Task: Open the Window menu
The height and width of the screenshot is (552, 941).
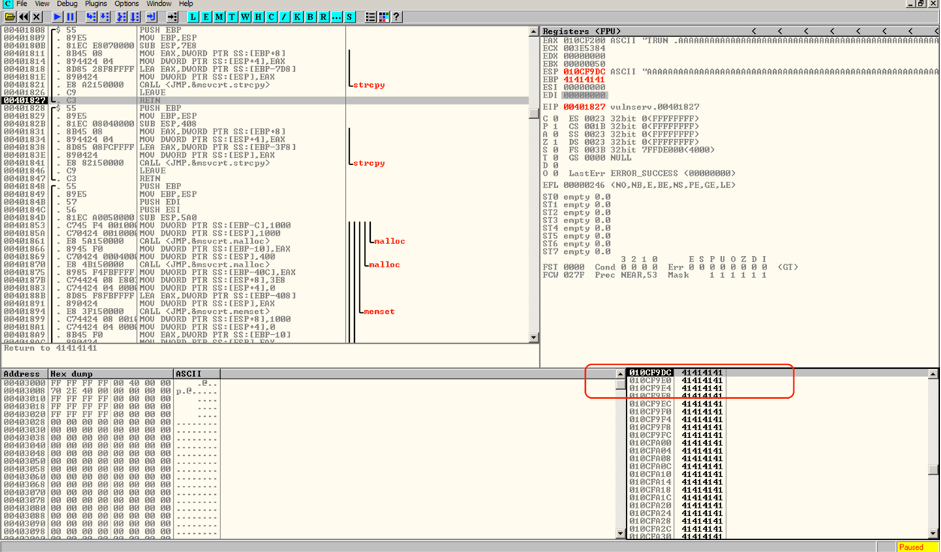Action: coord(159,4)
